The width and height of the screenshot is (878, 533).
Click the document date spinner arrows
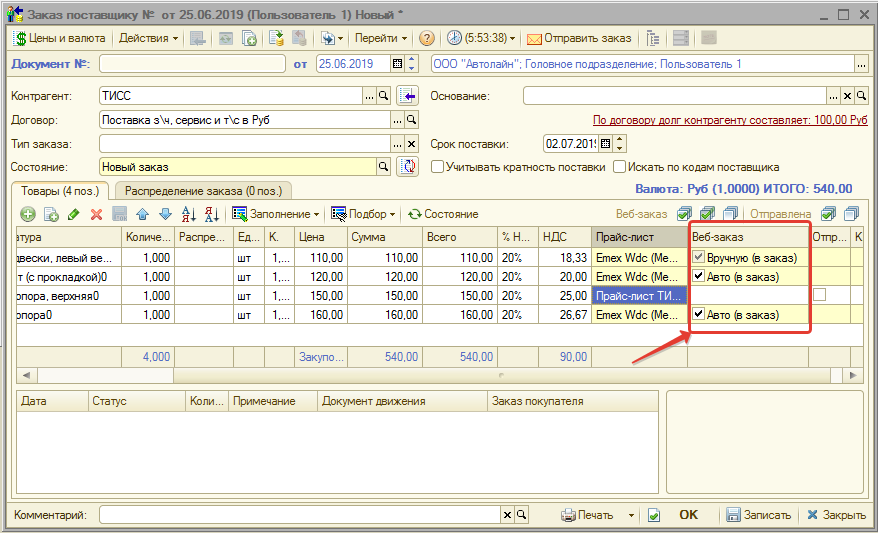pyautogui.click(x=412, y=64)
